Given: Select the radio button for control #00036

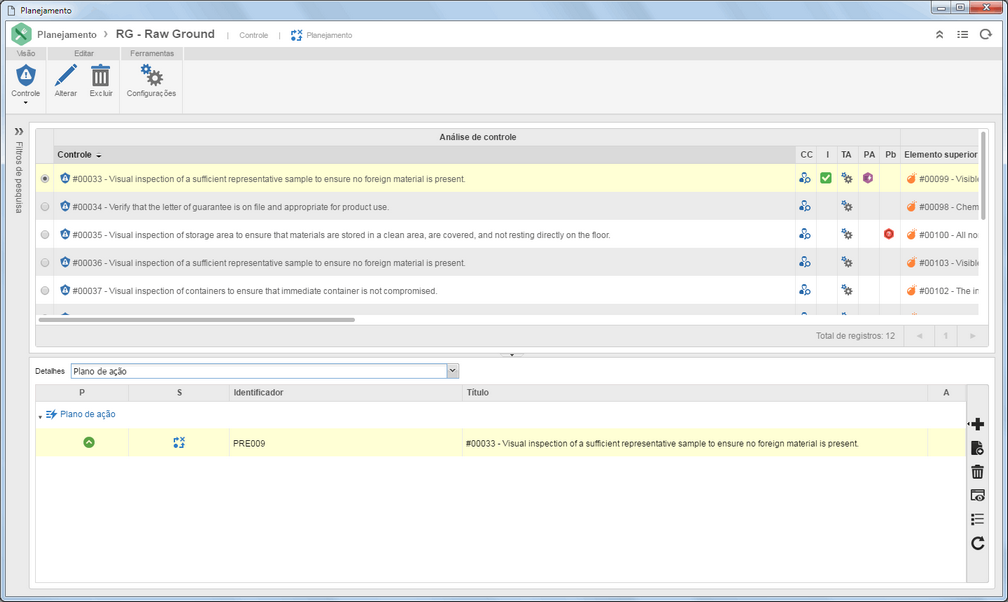Looking at the screenshot, I should coord(44,262).
